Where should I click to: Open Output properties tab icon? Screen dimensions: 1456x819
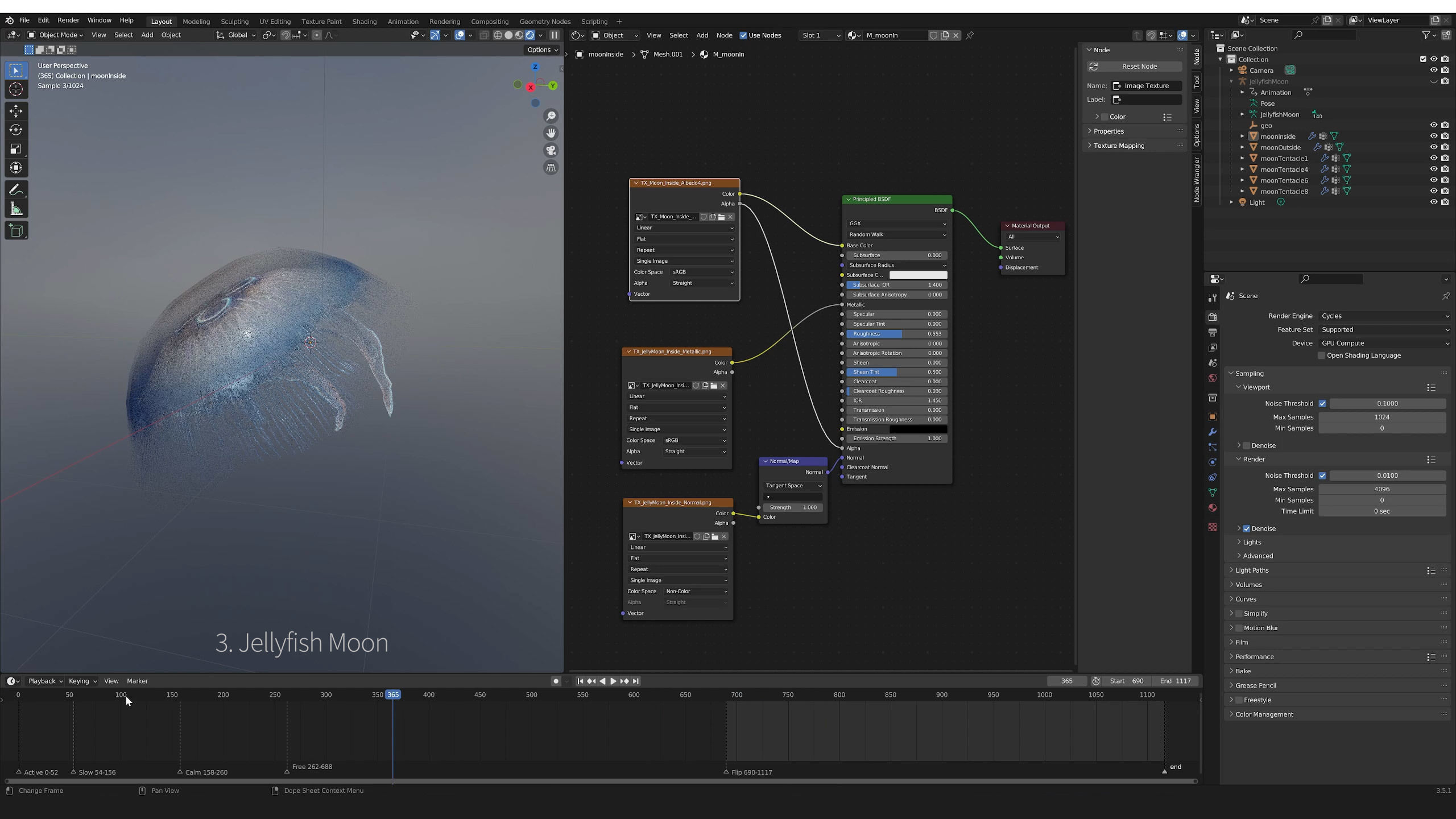point(1213,332)
